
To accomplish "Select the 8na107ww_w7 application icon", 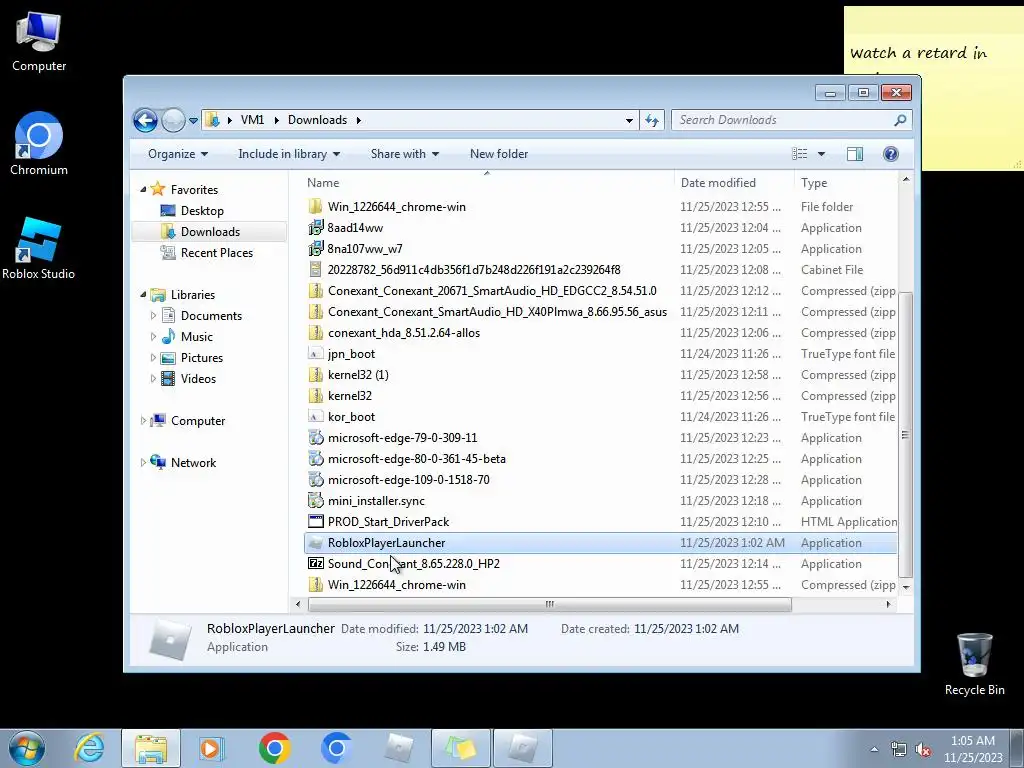I will click(315, 249).
